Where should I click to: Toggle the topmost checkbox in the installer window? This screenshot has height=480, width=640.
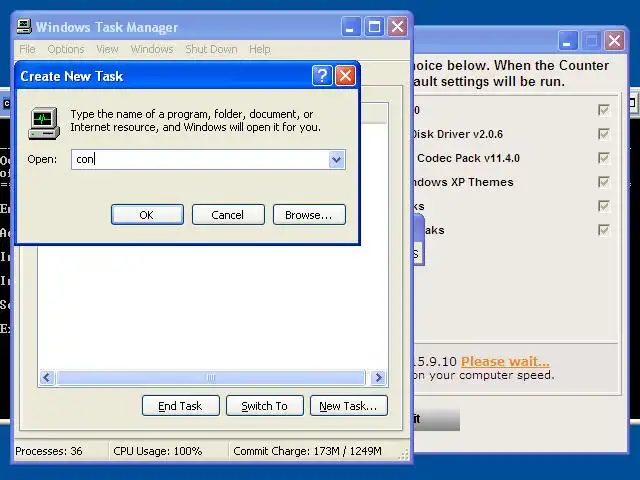point(604,110)
